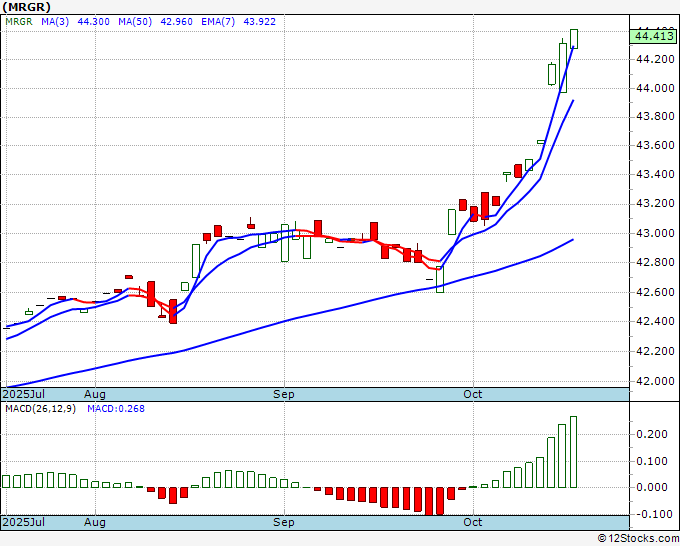Image resolution: width=680 pixels, height=546 pixels.
Task: Click the 44.200 price axis label
Action: pyautogui.click(x=655, y=59)
